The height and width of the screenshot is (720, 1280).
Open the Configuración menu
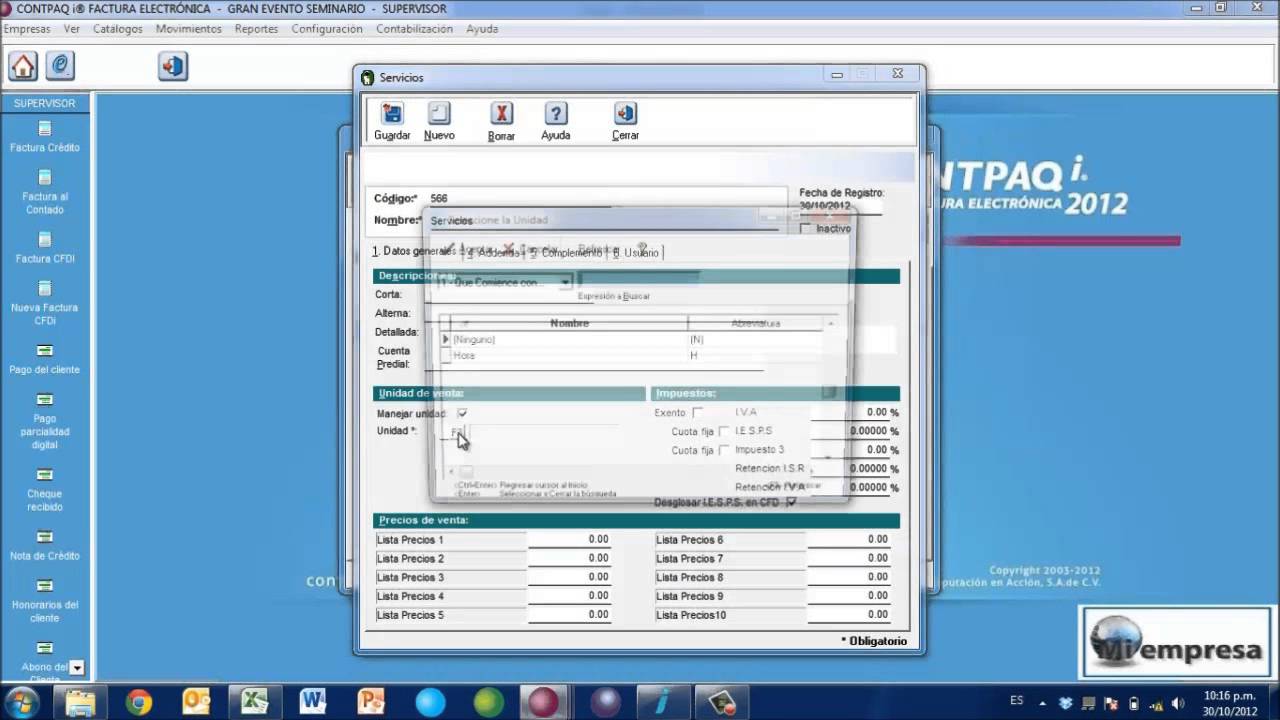pyautogui.click(x=327, y=29)
